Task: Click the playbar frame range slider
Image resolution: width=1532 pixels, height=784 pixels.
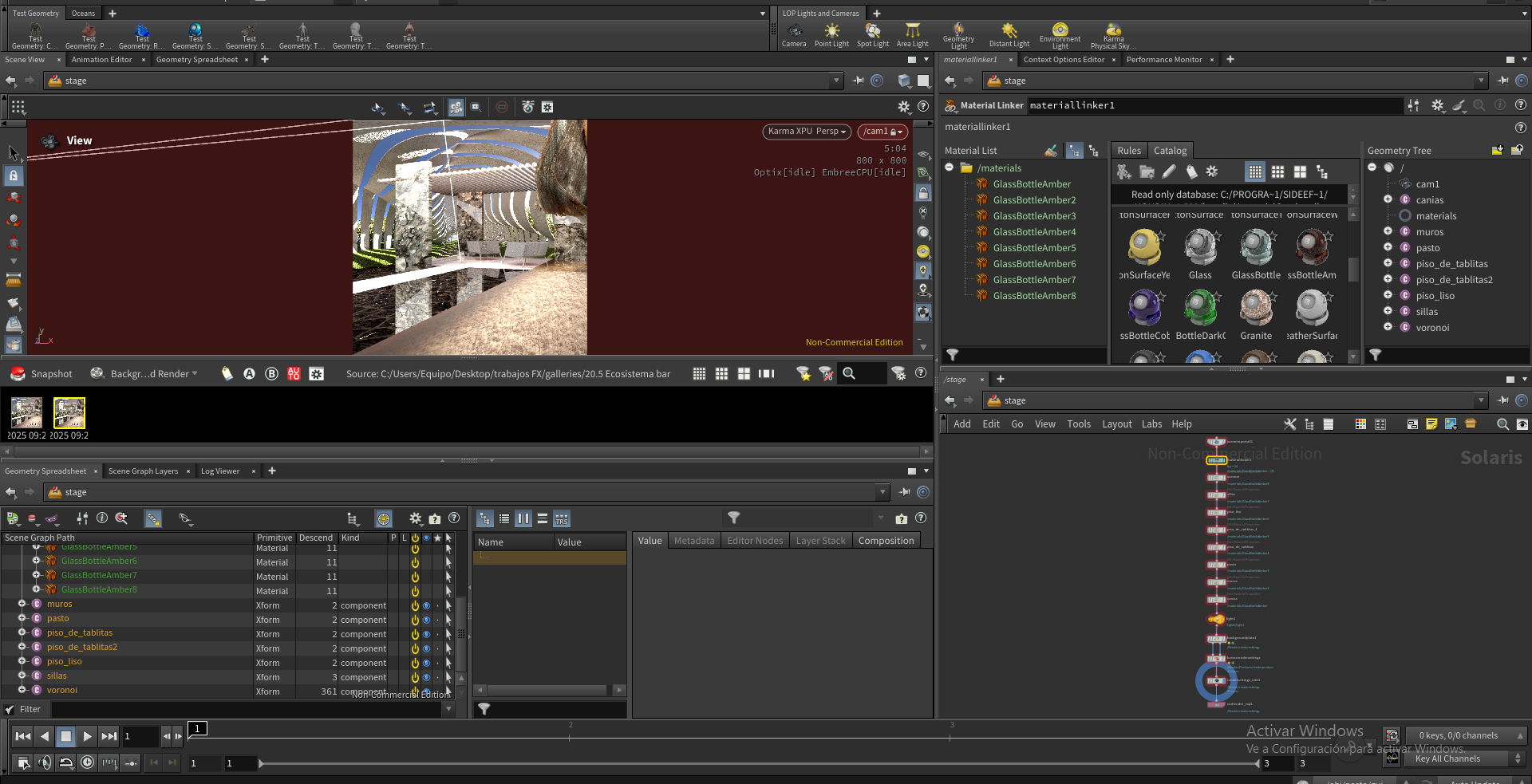Action: coord(760,763)
